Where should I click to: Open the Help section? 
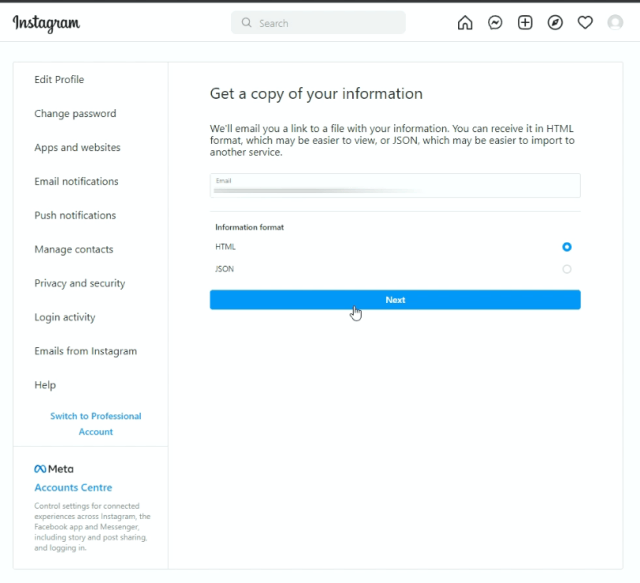[45, 385]
